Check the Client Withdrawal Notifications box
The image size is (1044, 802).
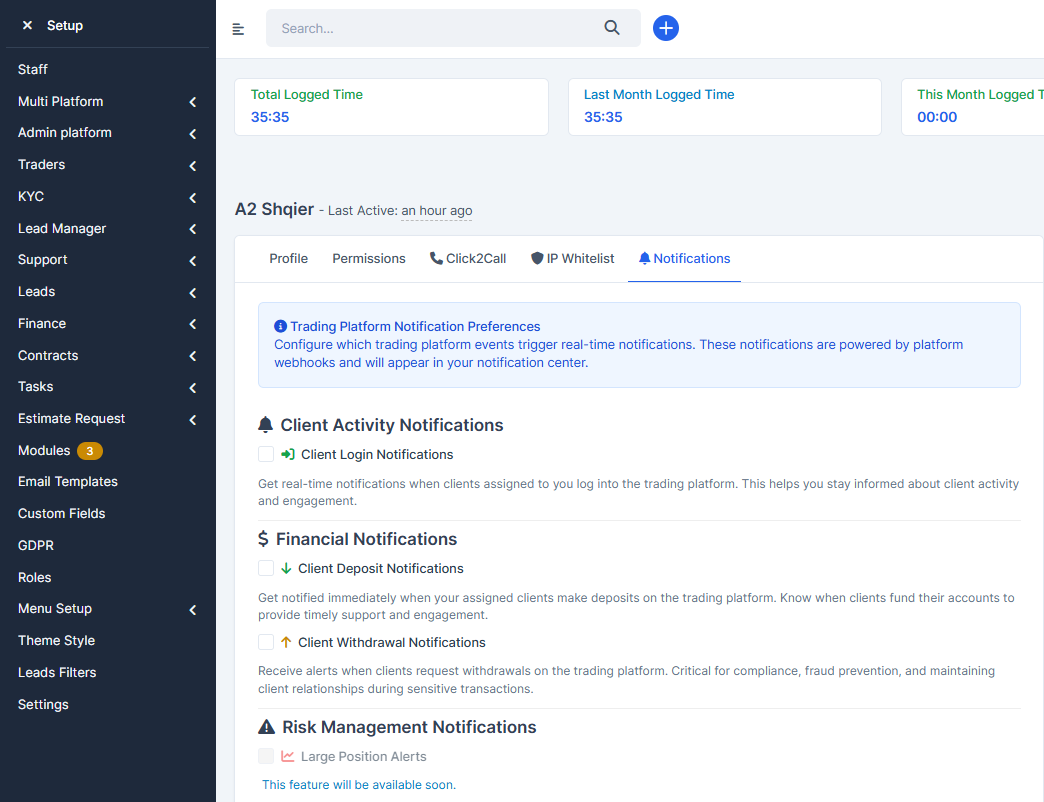(x=266, y=642)
